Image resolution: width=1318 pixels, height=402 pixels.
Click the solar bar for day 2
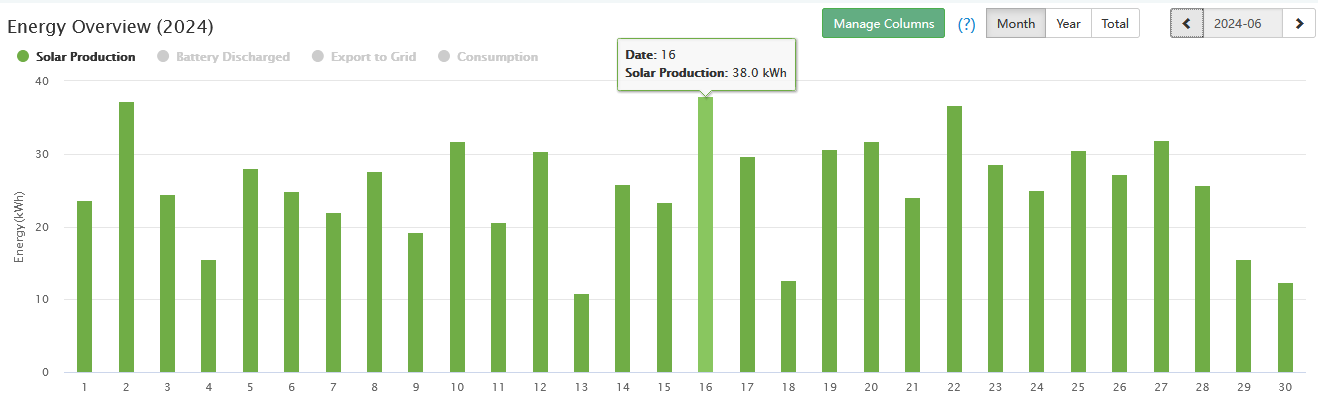pos(126,237)
